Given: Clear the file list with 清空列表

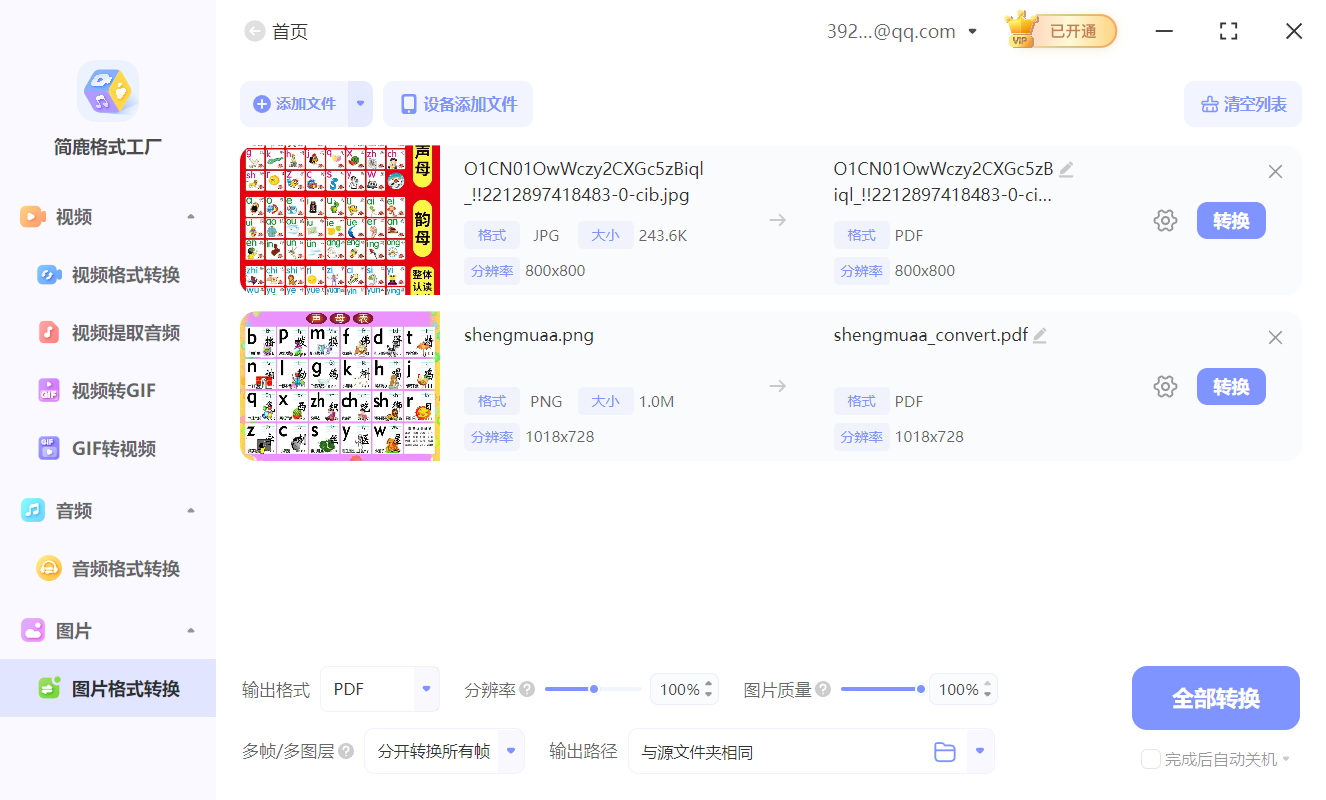Looking at the screenshot, I should click(1242, 103).
